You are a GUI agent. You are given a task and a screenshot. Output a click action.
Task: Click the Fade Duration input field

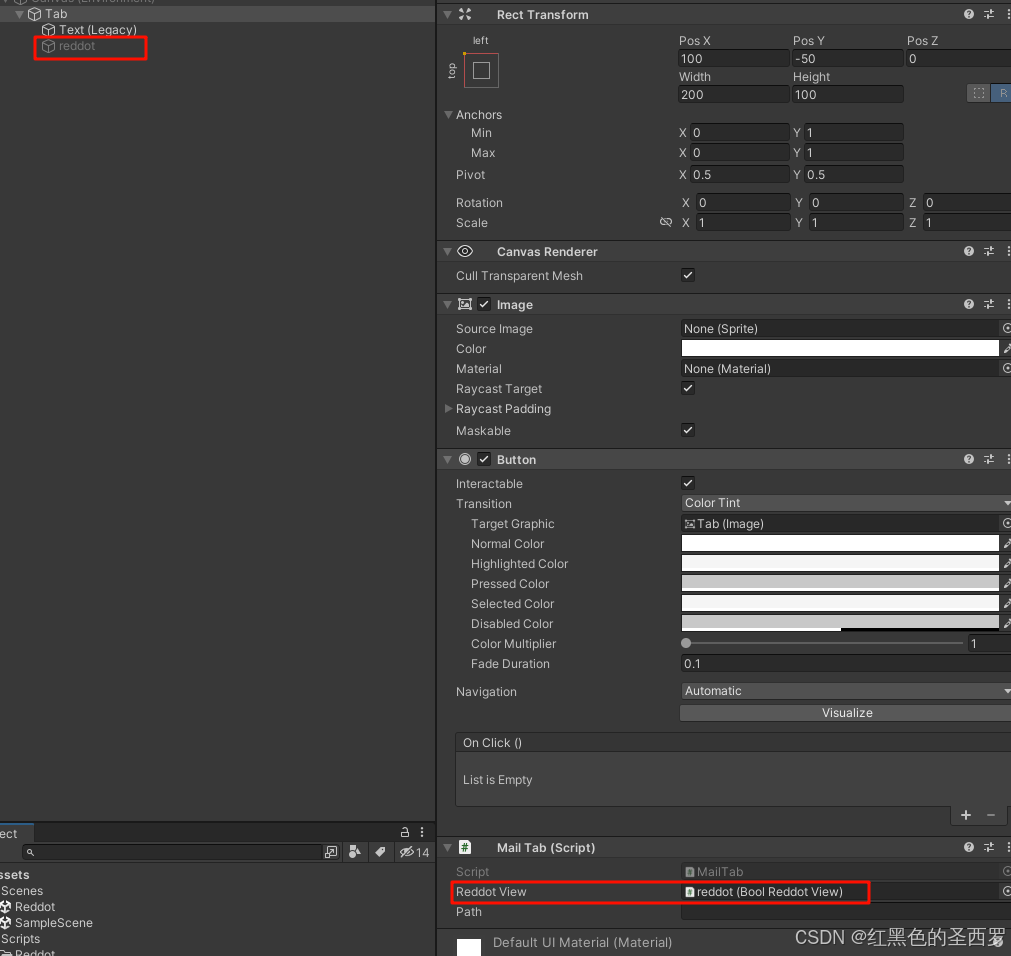pyautogui.click(x=846, y=663)
